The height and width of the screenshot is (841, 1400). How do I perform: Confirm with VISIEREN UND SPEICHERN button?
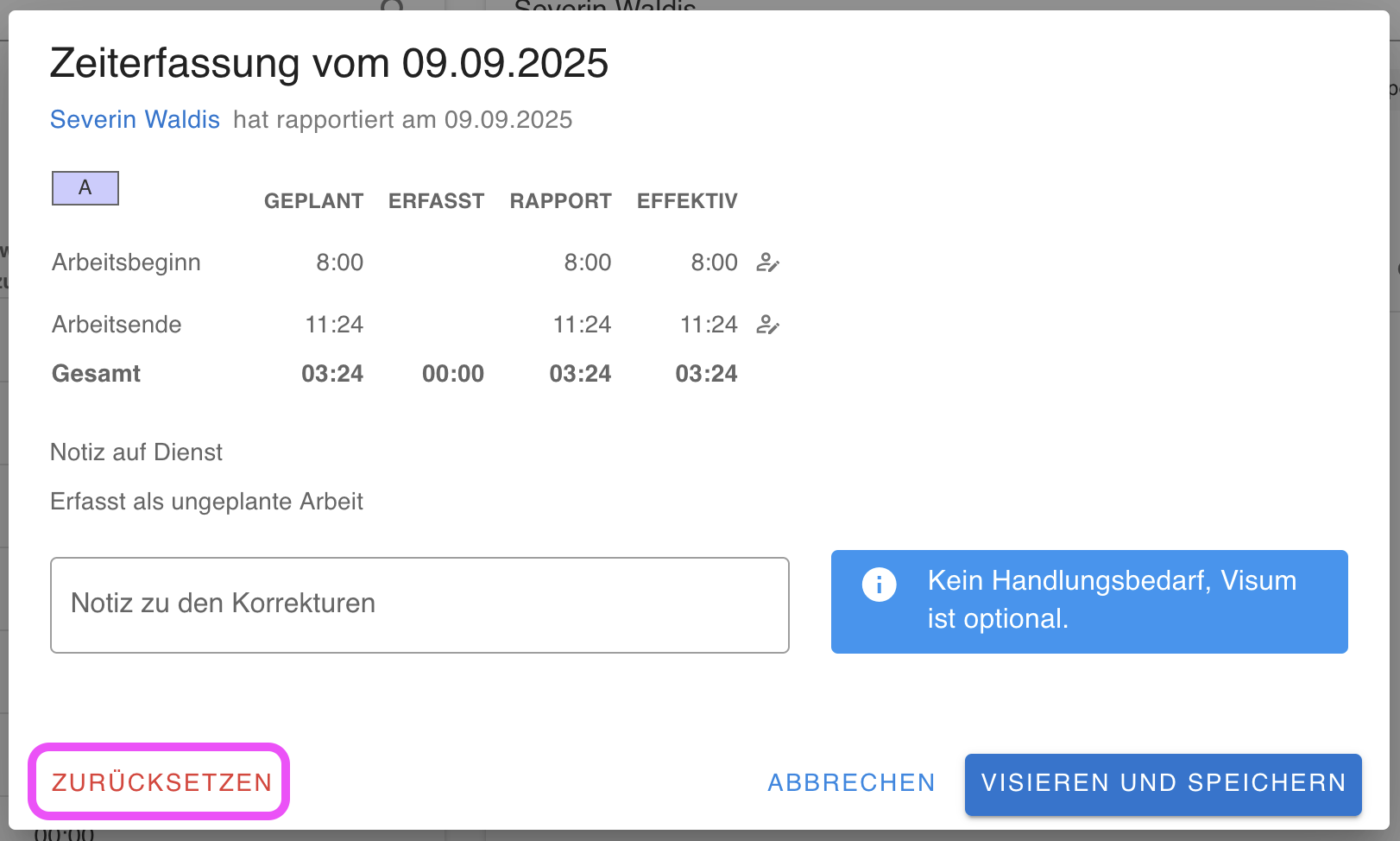point(1163,784)
